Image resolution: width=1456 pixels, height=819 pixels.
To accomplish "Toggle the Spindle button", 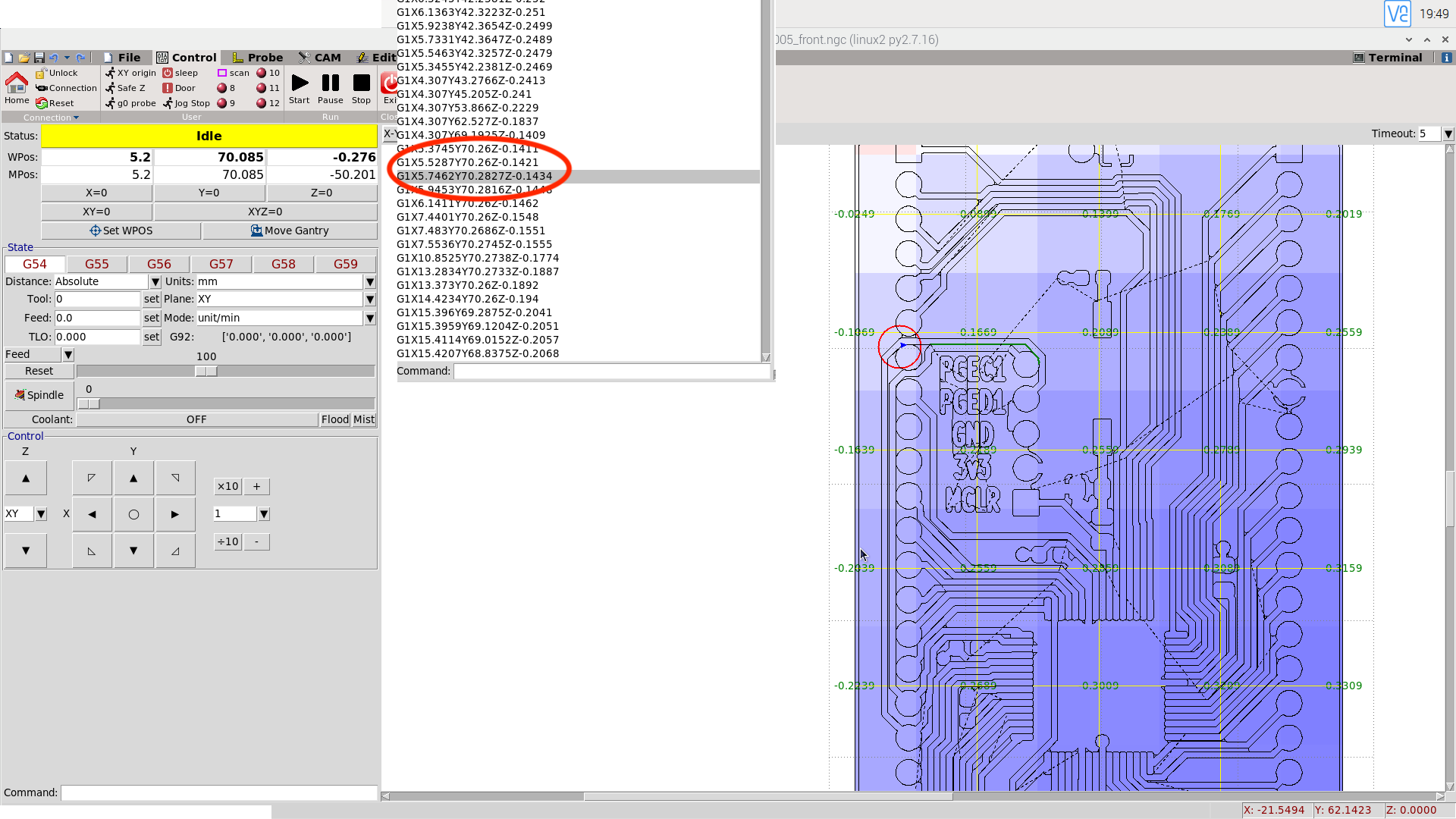I will (x=39, y=395).
